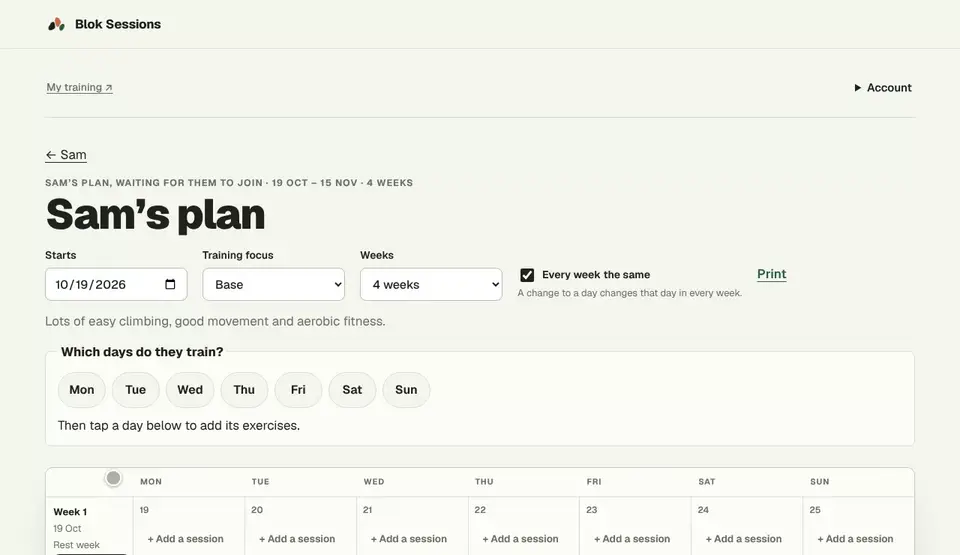Toggle Wed as a training day
Image resolution: width=960 pixels, height=555 pixels.
click(190, 390)
